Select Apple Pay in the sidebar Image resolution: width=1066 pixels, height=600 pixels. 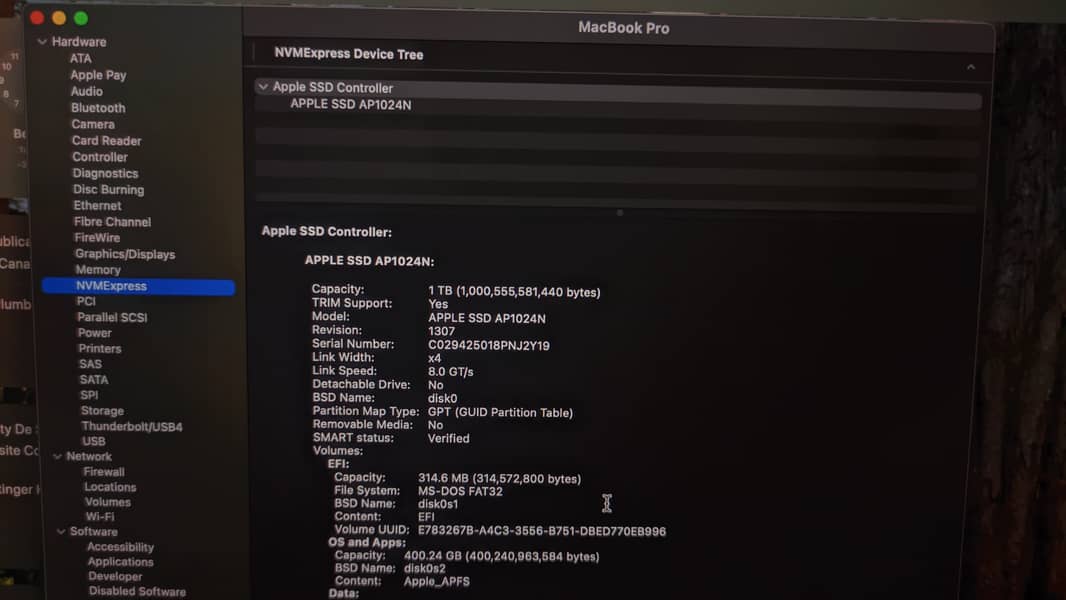coord(98,75)
